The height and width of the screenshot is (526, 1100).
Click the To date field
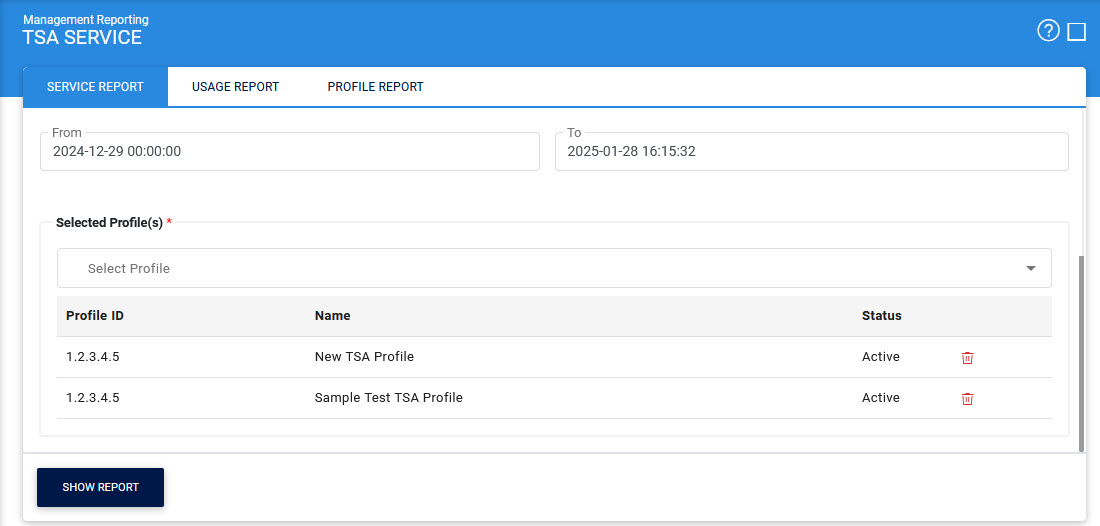pos(811,152)
